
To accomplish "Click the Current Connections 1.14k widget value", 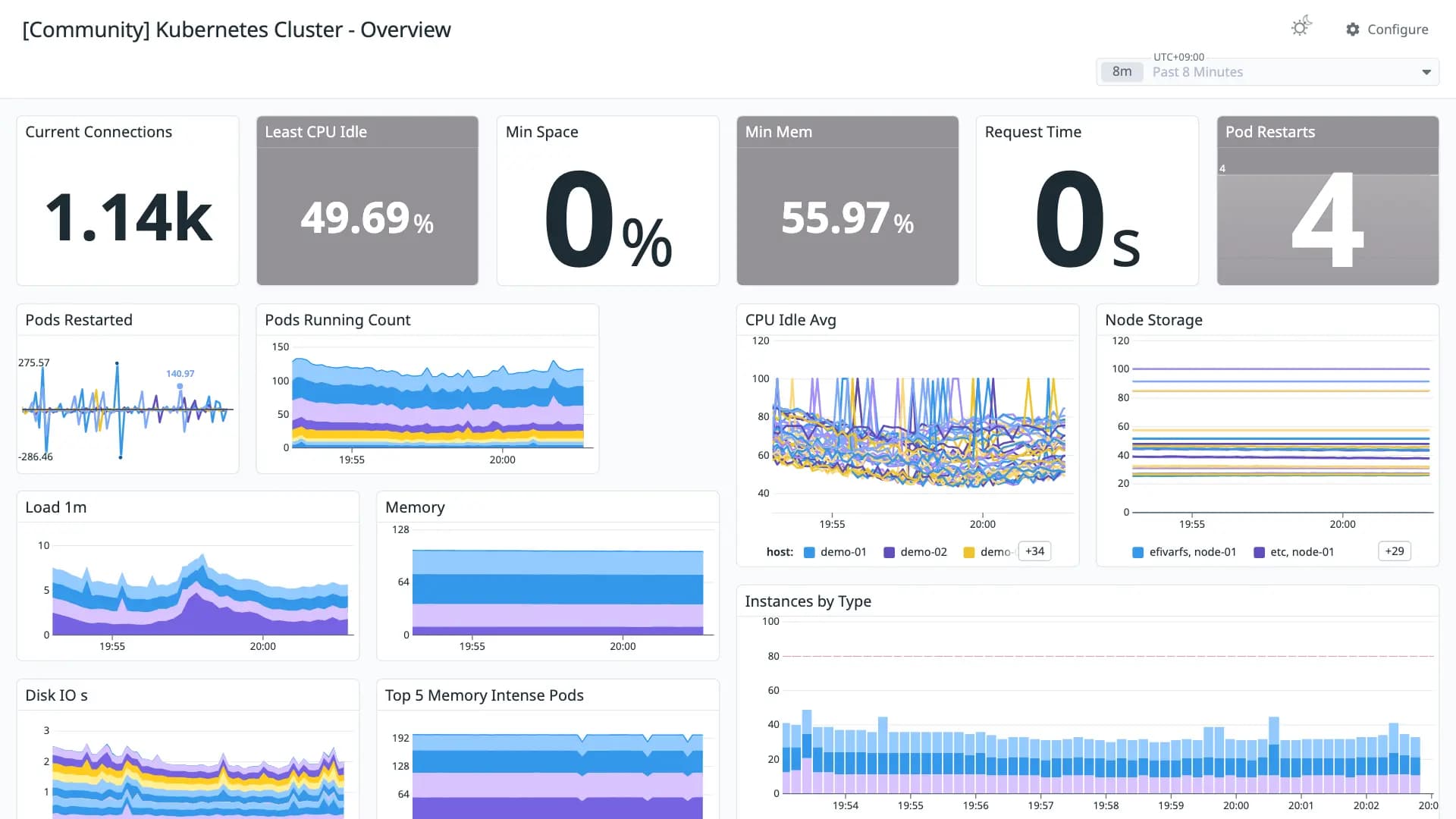I will coord(128,218).
